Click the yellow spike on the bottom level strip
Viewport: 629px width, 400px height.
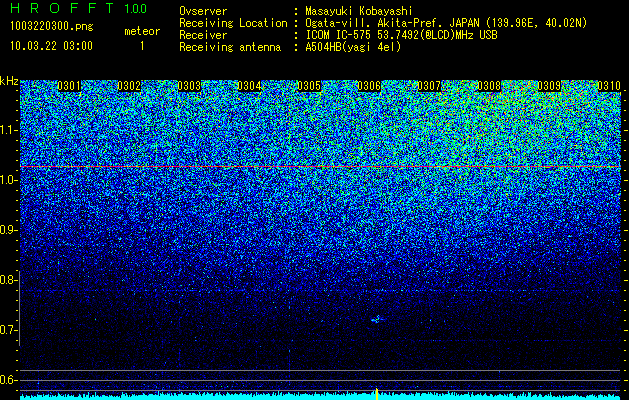(x=377, y=394)
